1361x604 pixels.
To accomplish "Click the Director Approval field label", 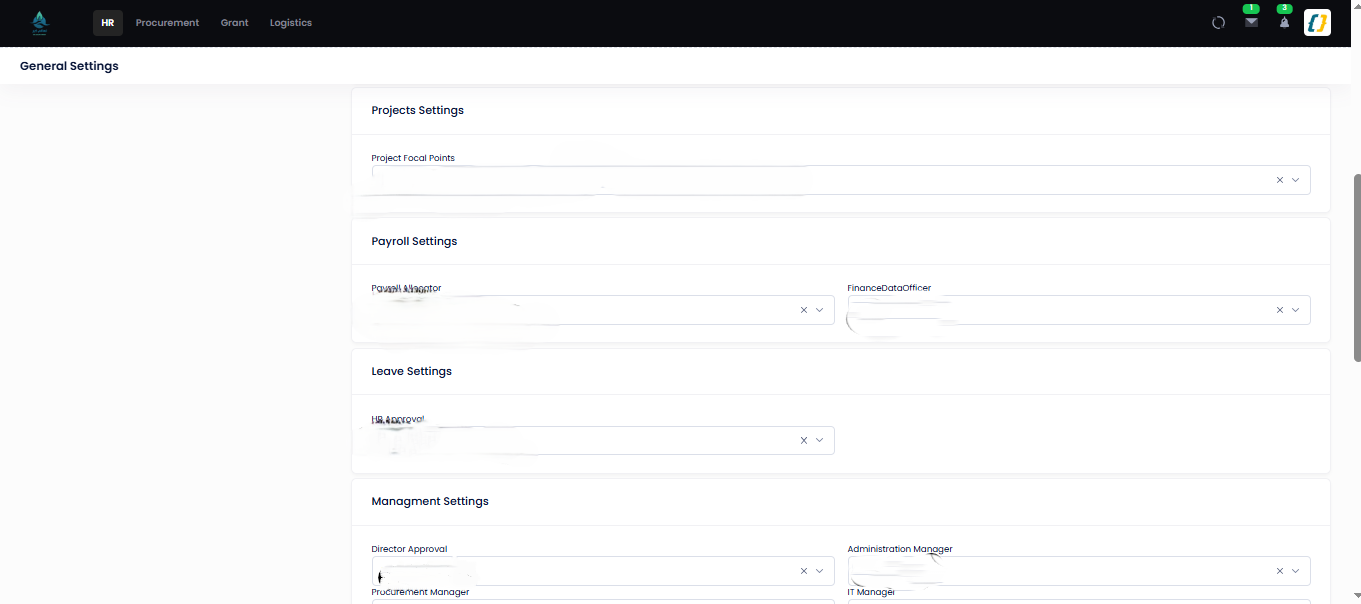I will click(x=409, y=549).
